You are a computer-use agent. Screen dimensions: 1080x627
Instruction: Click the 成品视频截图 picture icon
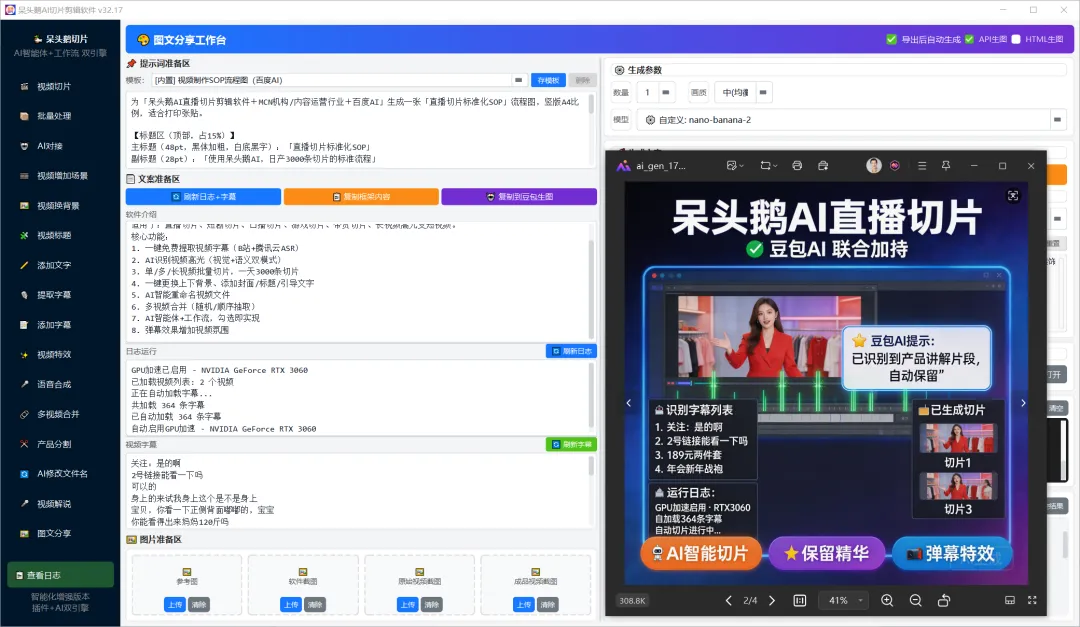tap(536, 572)
